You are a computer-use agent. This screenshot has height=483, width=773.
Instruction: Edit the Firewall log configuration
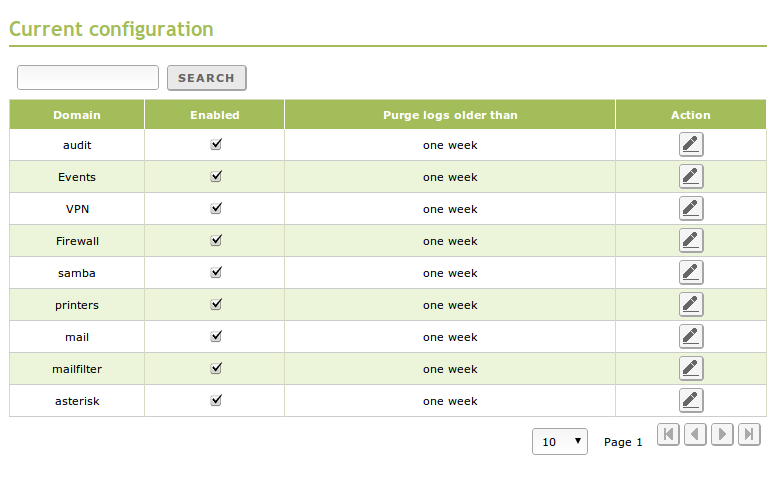click(690, 241)
